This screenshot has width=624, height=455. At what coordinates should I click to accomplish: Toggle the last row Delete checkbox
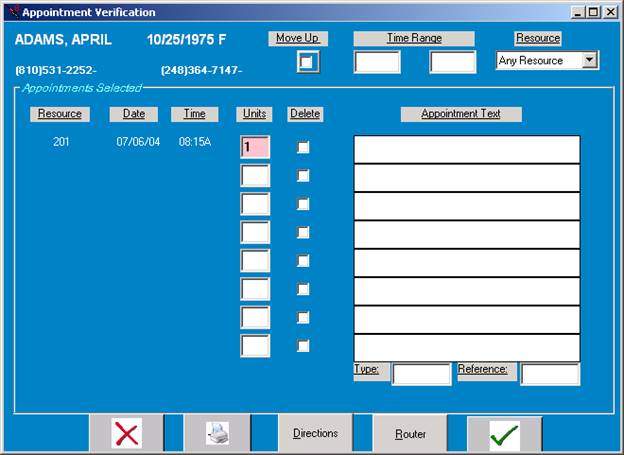pyautogui.click(x=304, y=346)
